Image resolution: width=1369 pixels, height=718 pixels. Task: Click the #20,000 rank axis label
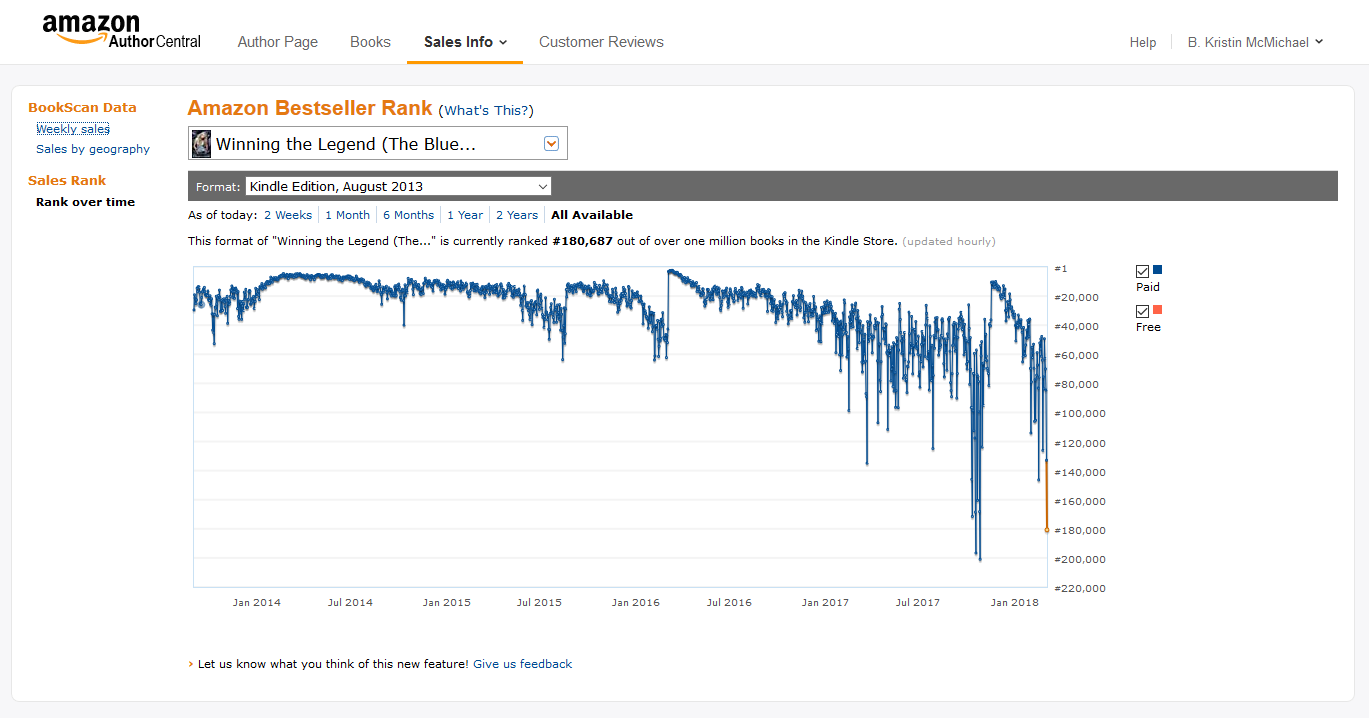1078,297
